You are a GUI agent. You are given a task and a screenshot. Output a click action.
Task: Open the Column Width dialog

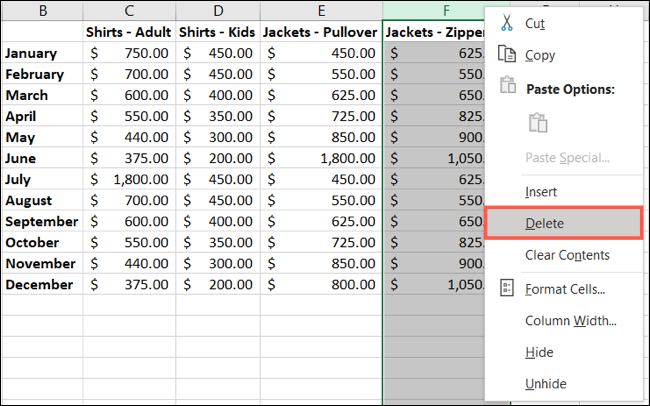click(x=570, y=321)
